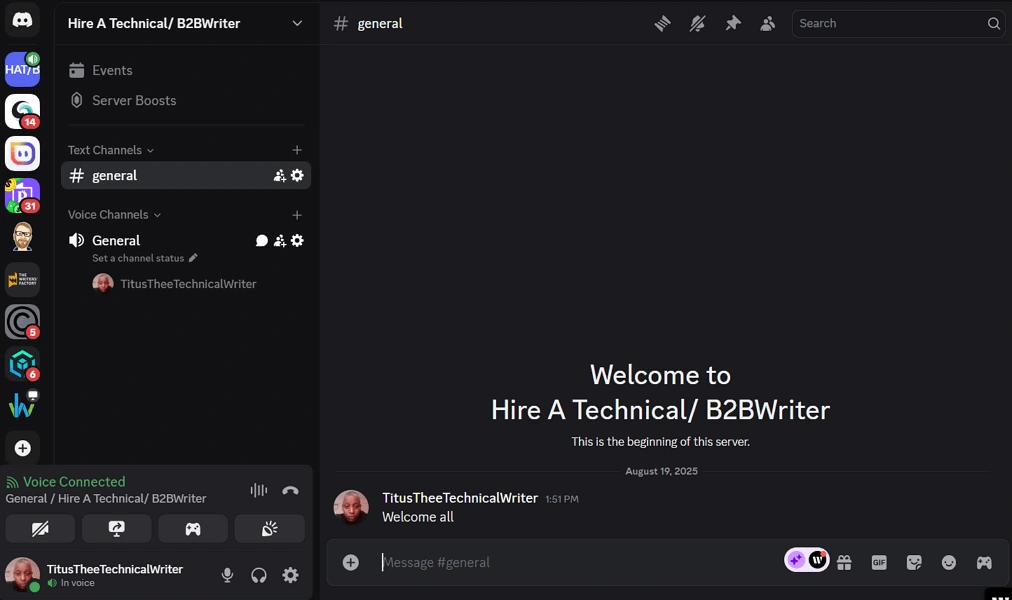1012x600 pixels.
Task: Open server with 5 notification badge
Action: [23, 321]
